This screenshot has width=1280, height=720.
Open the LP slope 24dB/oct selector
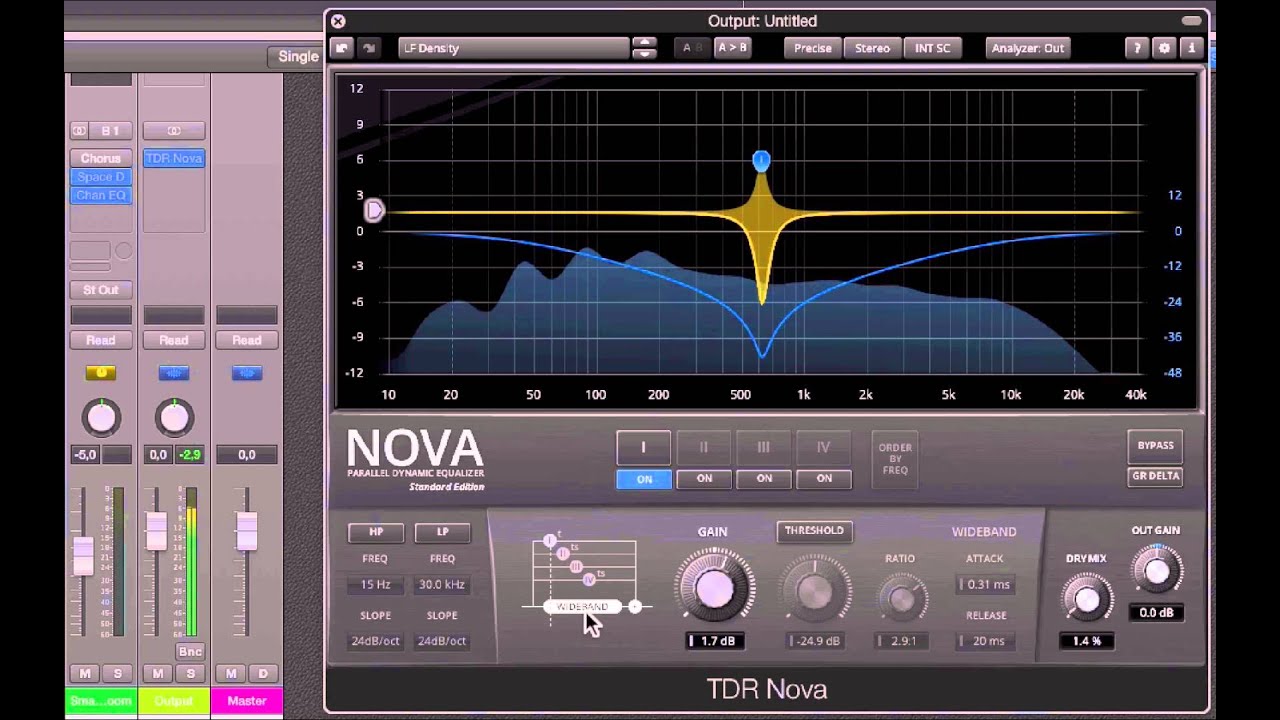coord(442,641)
